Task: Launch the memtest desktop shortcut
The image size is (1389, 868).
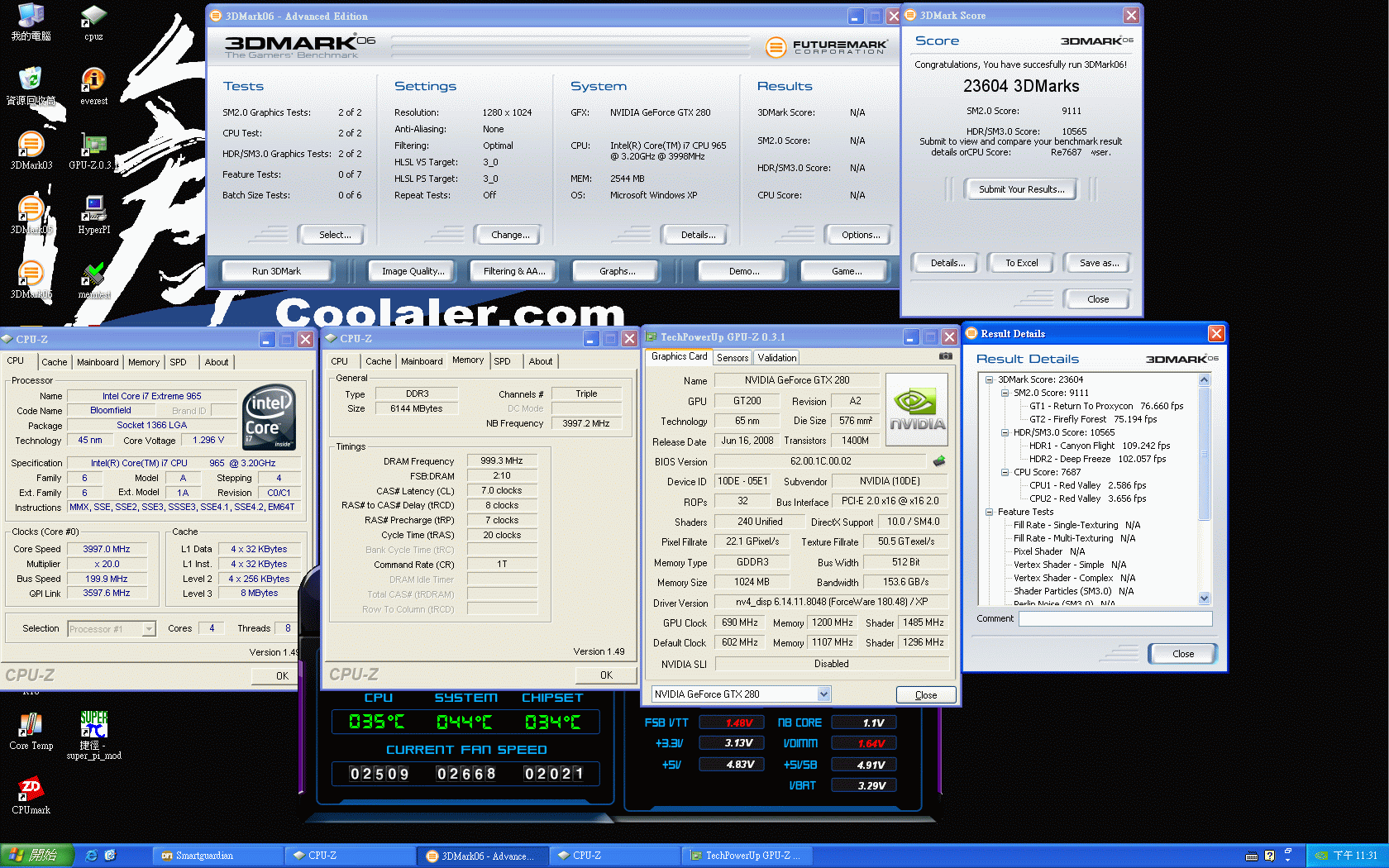Action: coord(93,279)
